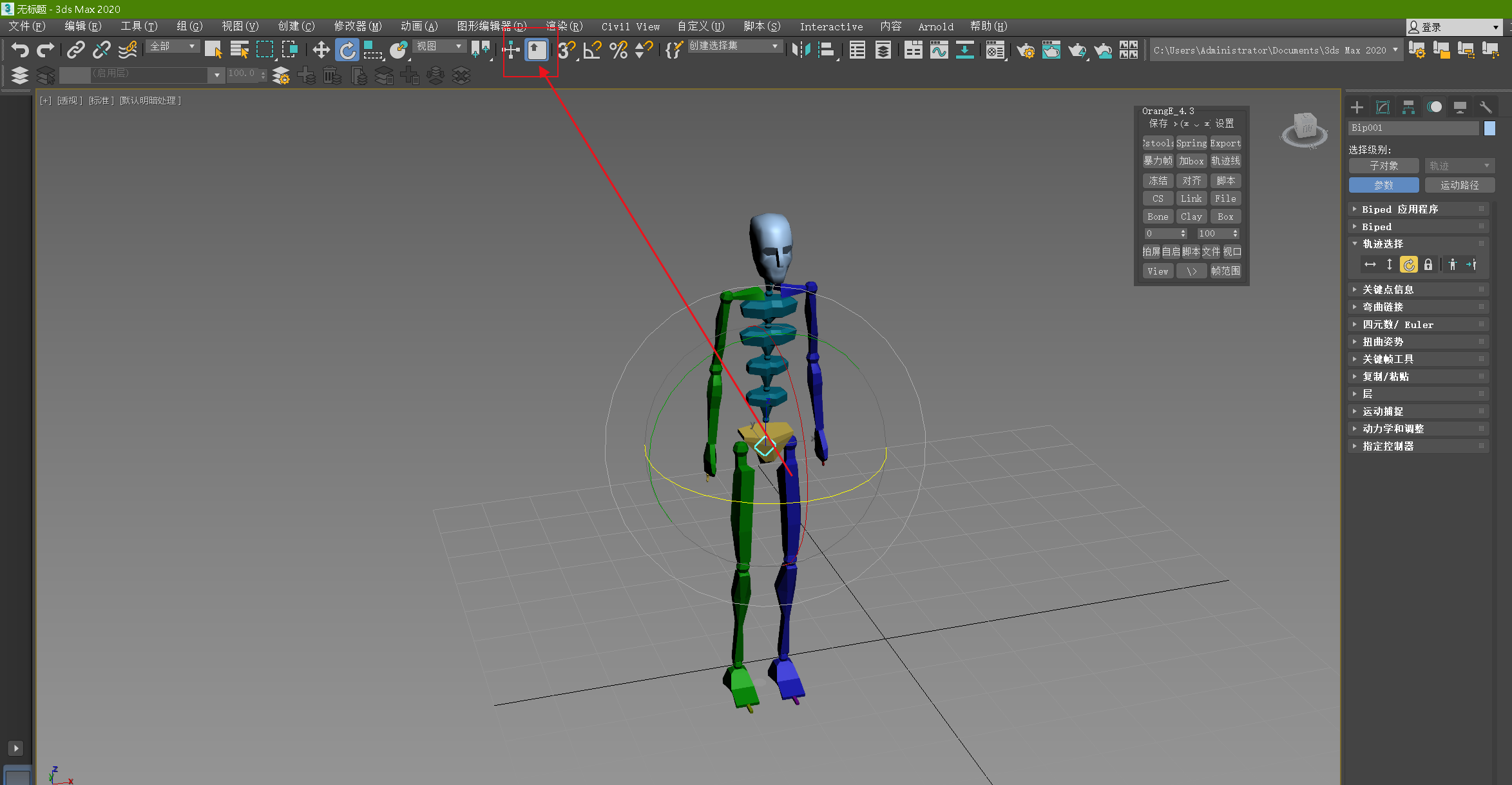Expand the 动力学和调整 rollout
Screen dimensions: 1512x785
click(1418, 429)
